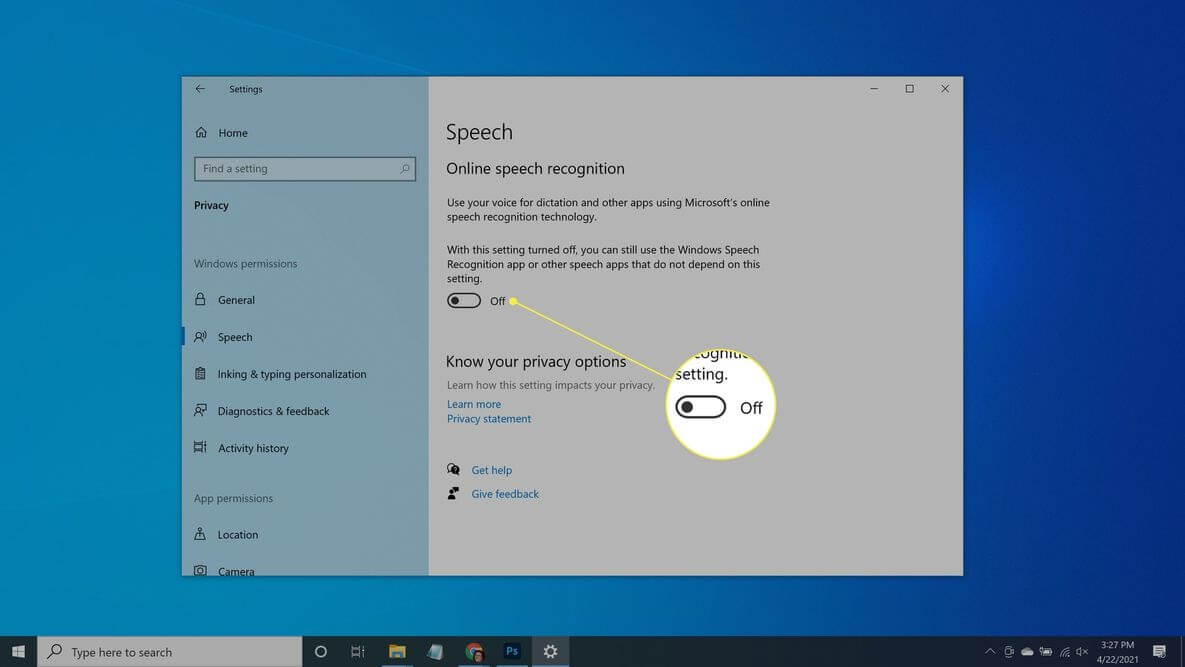This screenshot has height=667, width=1185.
Task: Open the Privacy statement link
Action: [x=488, y=418]
